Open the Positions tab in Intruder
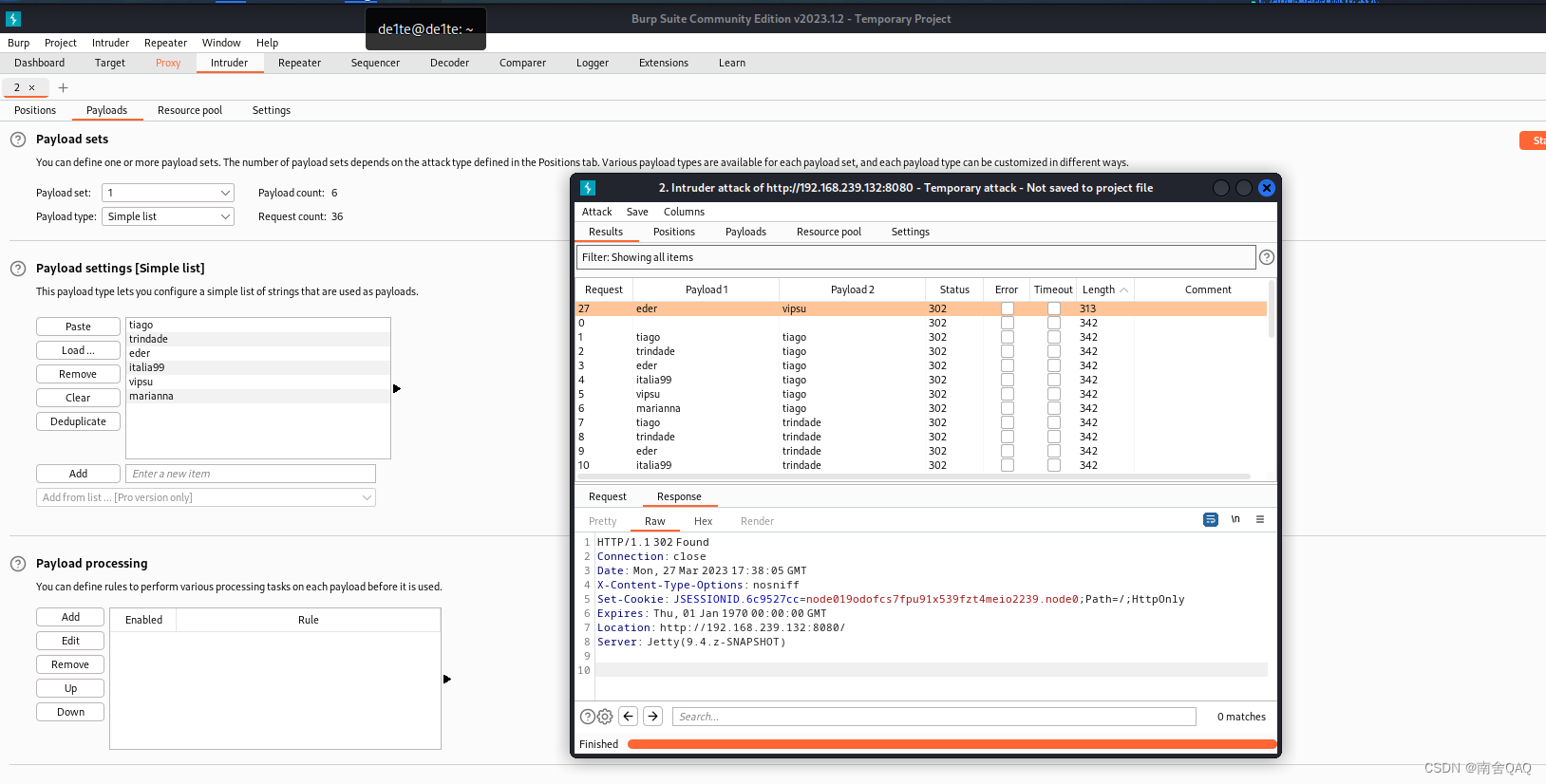Image resolution: width=1546 pixels, height=784 pixels. [x=35, y=110]
